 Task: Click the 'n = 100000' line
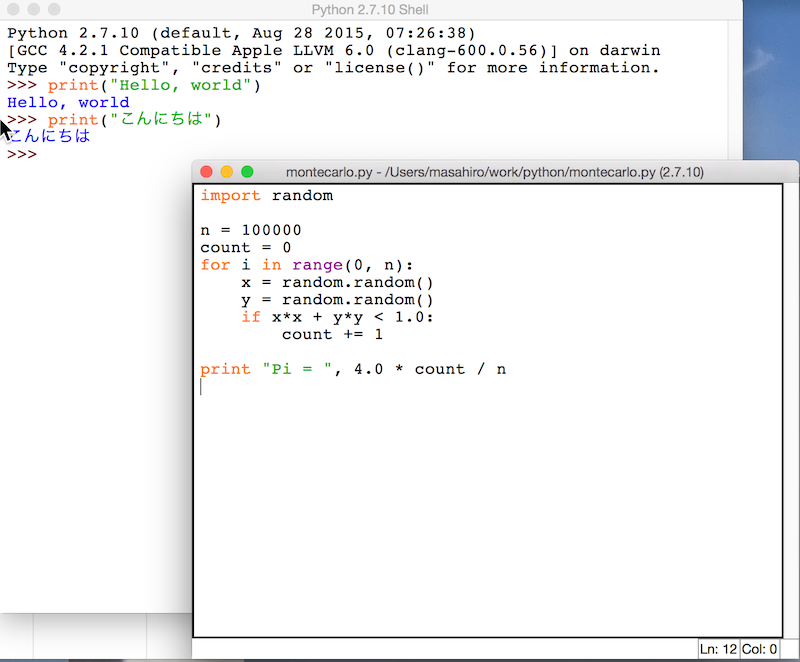pos(251,230)
